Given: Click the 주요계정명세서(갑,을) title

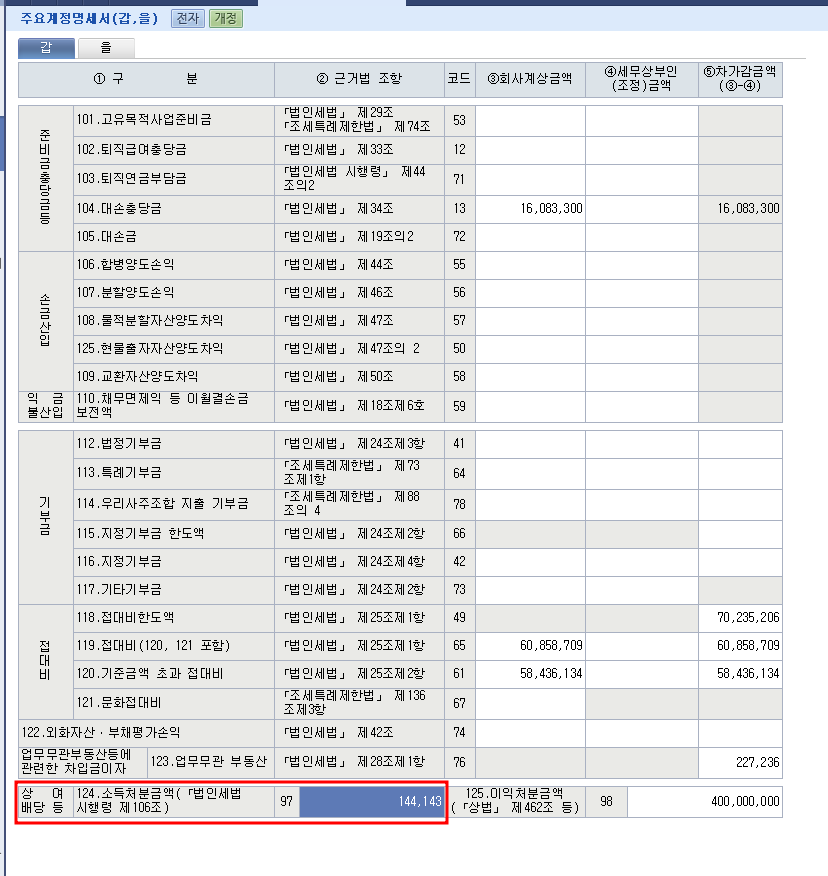Looking at the screenshot, I should [89, 18].
